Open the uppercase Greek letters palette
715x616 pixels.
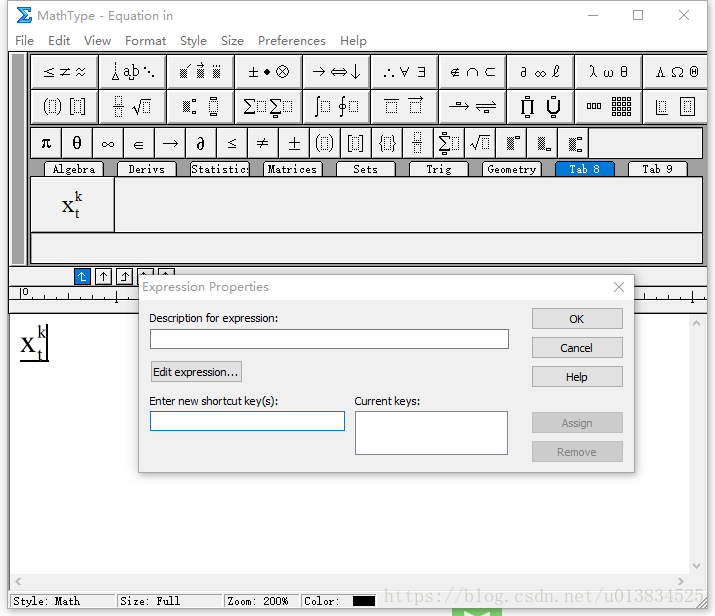[676, 72]
